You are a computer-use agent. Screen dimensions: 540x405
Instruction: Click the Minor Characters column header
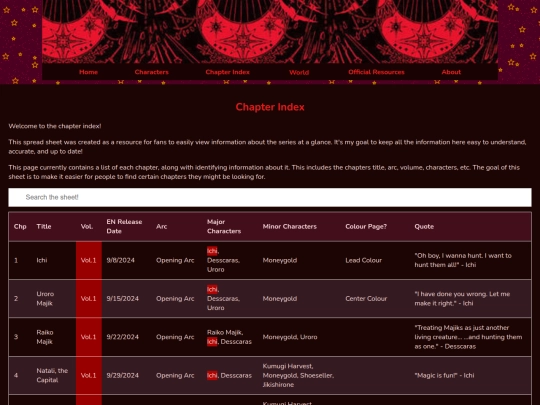pyautogui.click(x=290, y=227)
